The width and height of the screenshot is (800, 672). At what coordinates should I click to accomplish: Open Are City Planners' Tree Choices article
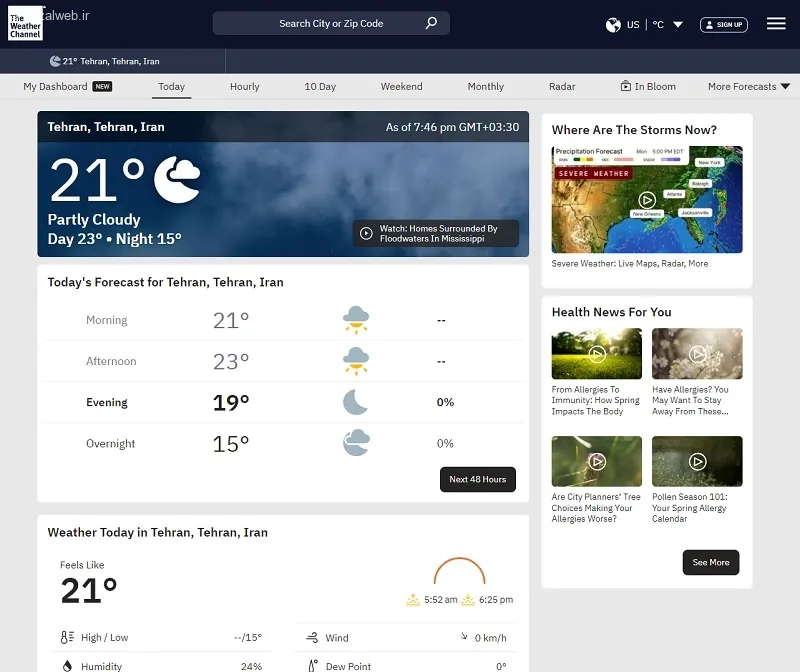point(595,508)
